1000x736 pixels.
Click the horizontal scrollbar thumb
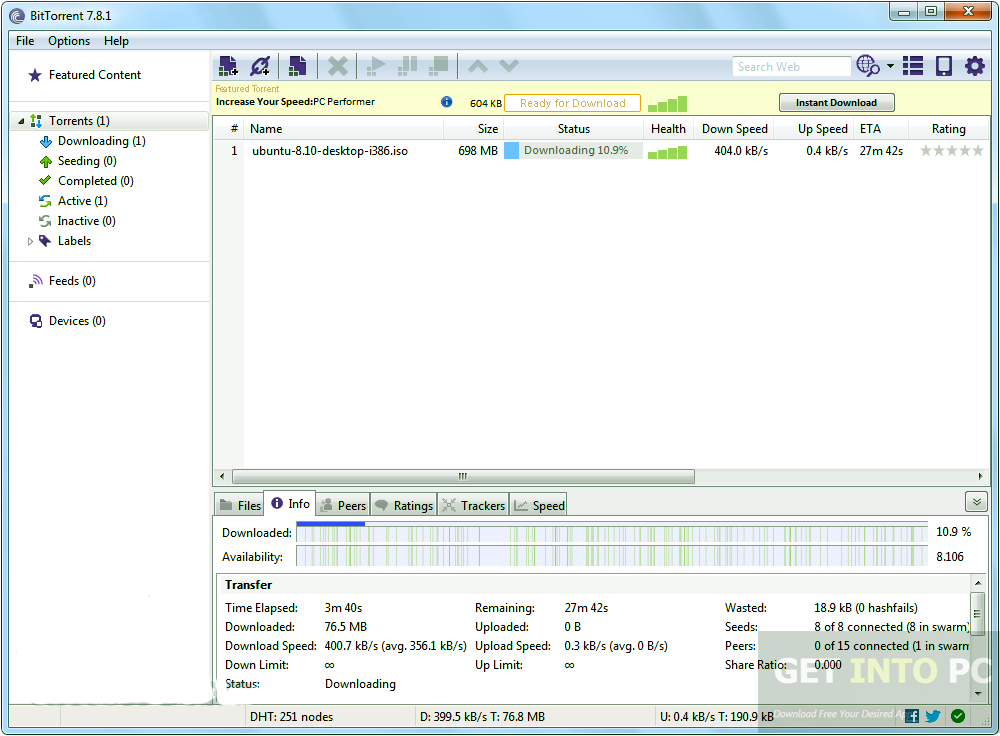[463, 476]
